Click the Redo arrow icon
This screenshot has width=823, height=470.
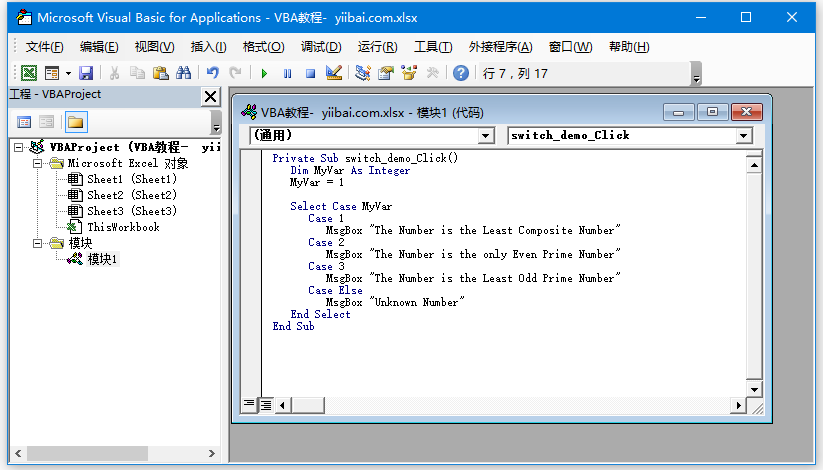pos(236,73)
